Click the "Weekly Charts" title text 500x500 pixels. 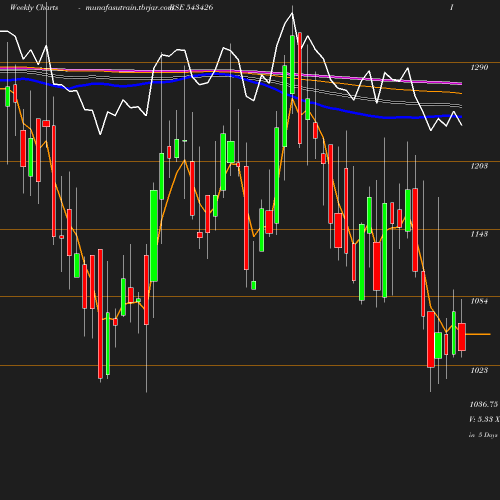pyautogui.click(x=34, y=8)
